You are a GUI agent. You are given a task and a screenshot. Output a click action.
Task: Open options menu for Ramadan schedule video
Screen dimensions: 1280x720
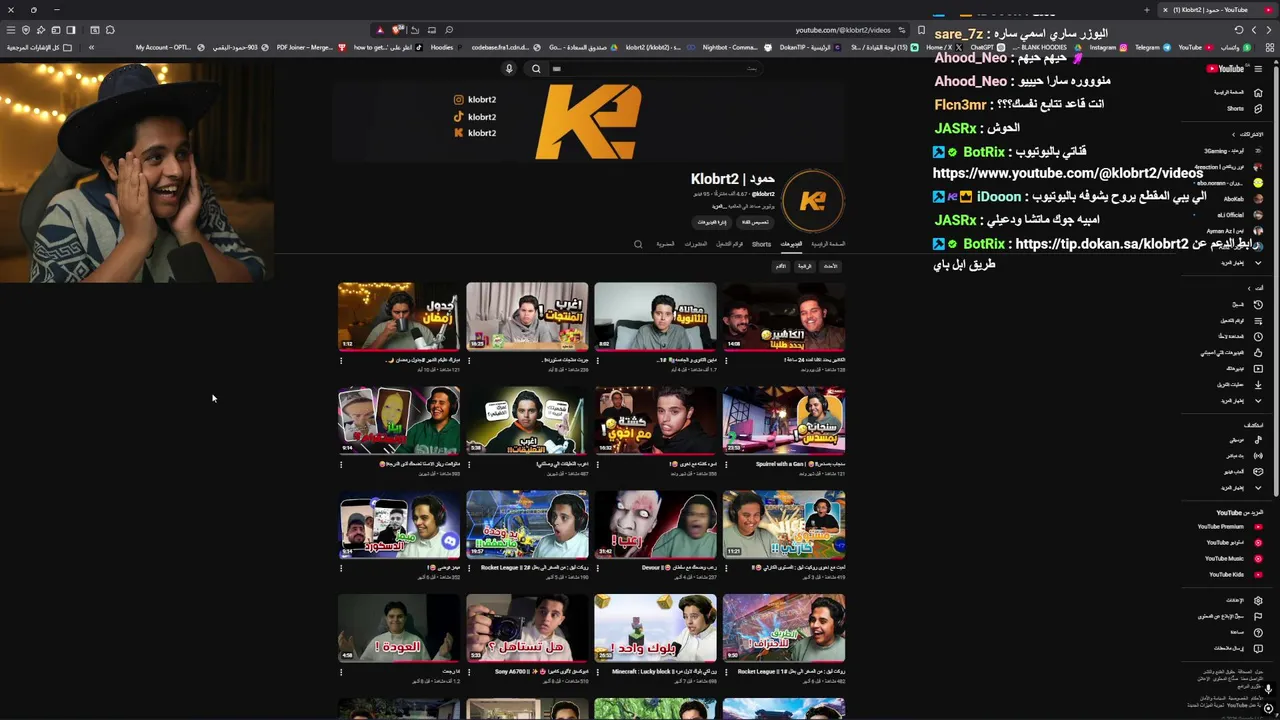[341, 359]
